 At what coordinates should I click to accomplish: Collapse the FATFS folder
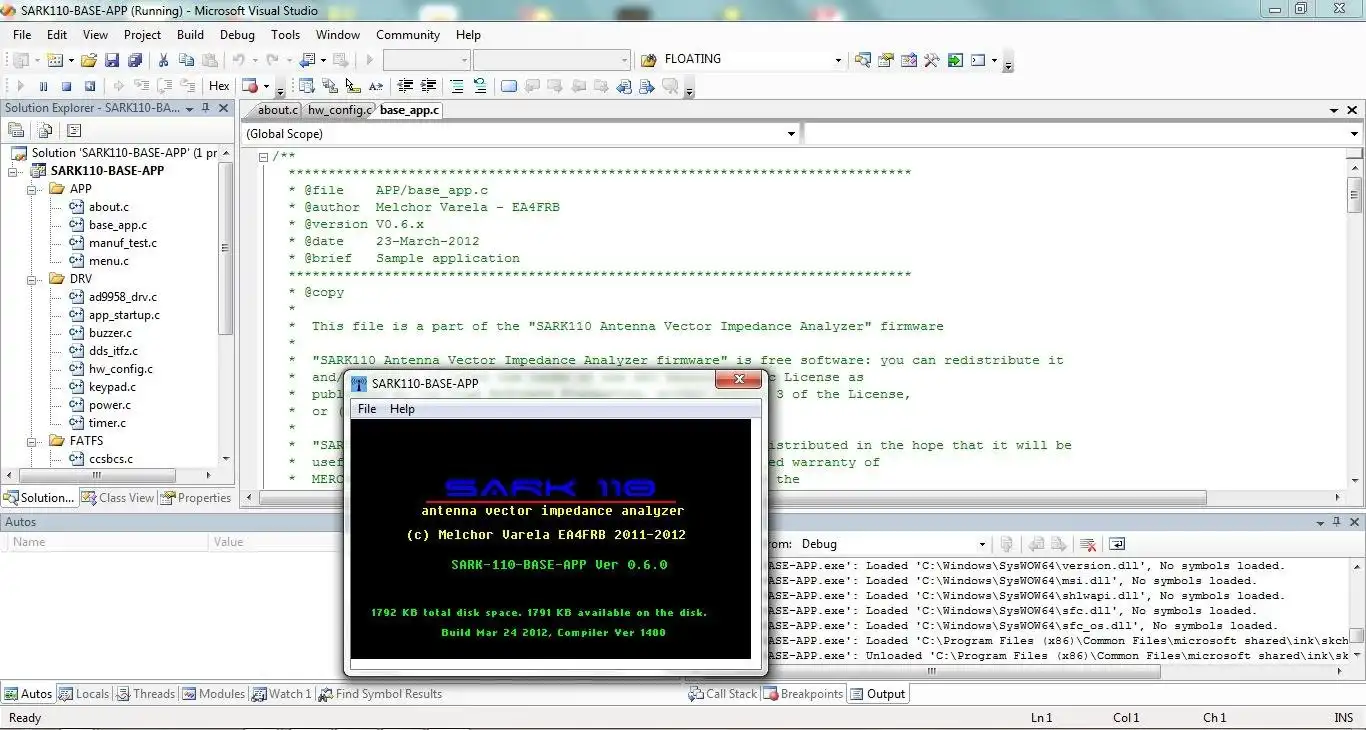33,441
